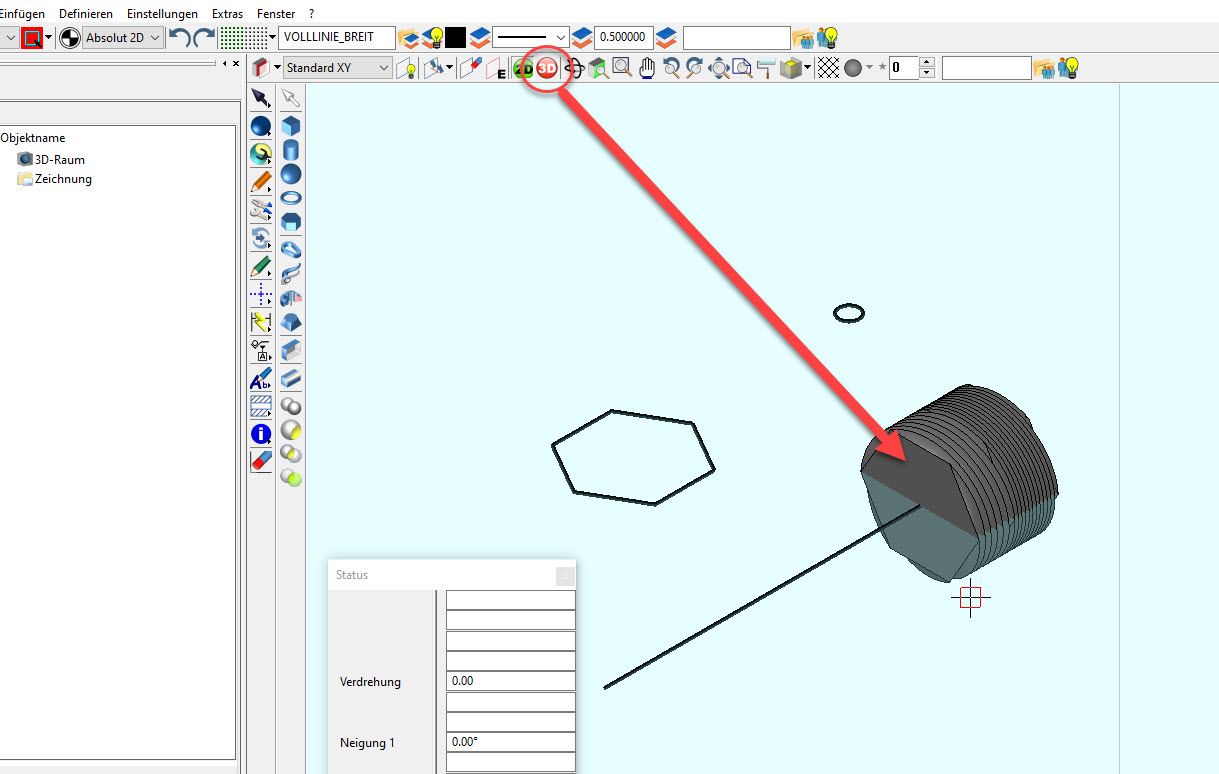Viewport: 1219px width, 774px height.
Task: Open the red selection frame dropdown arrow
Action: (48, 38)
